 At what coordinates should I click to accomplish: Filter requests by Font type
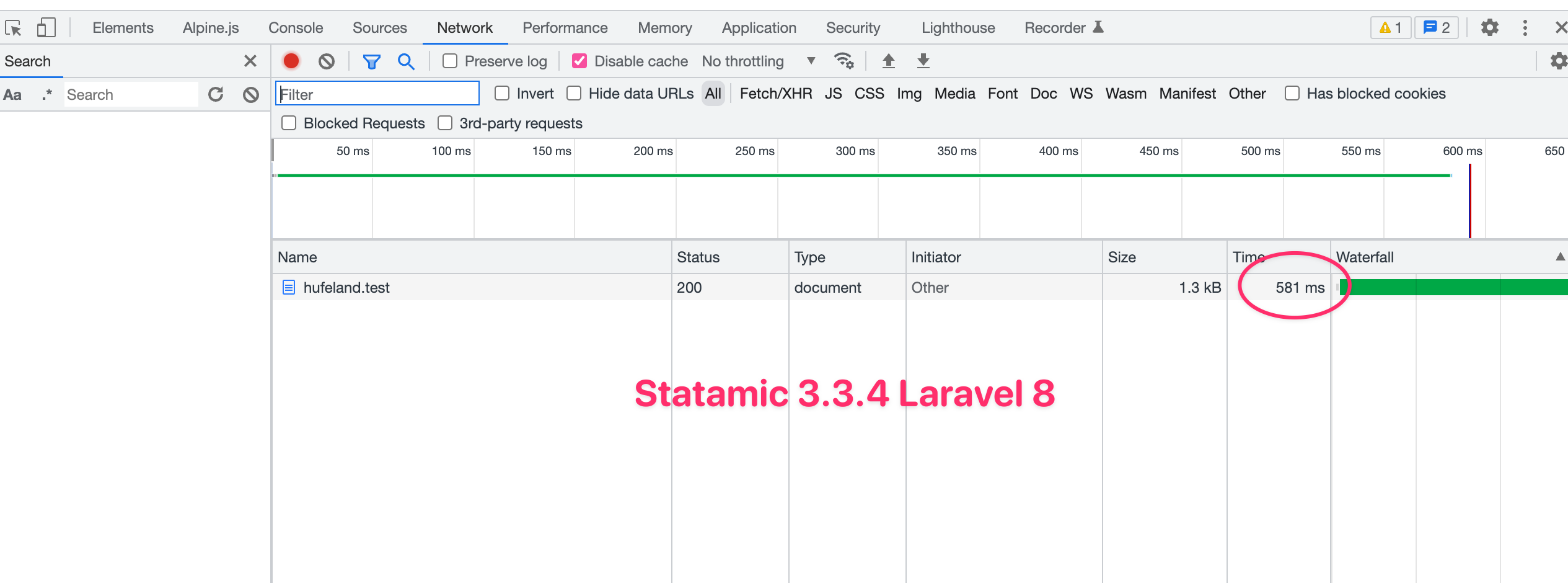[x=1003, y=94]
